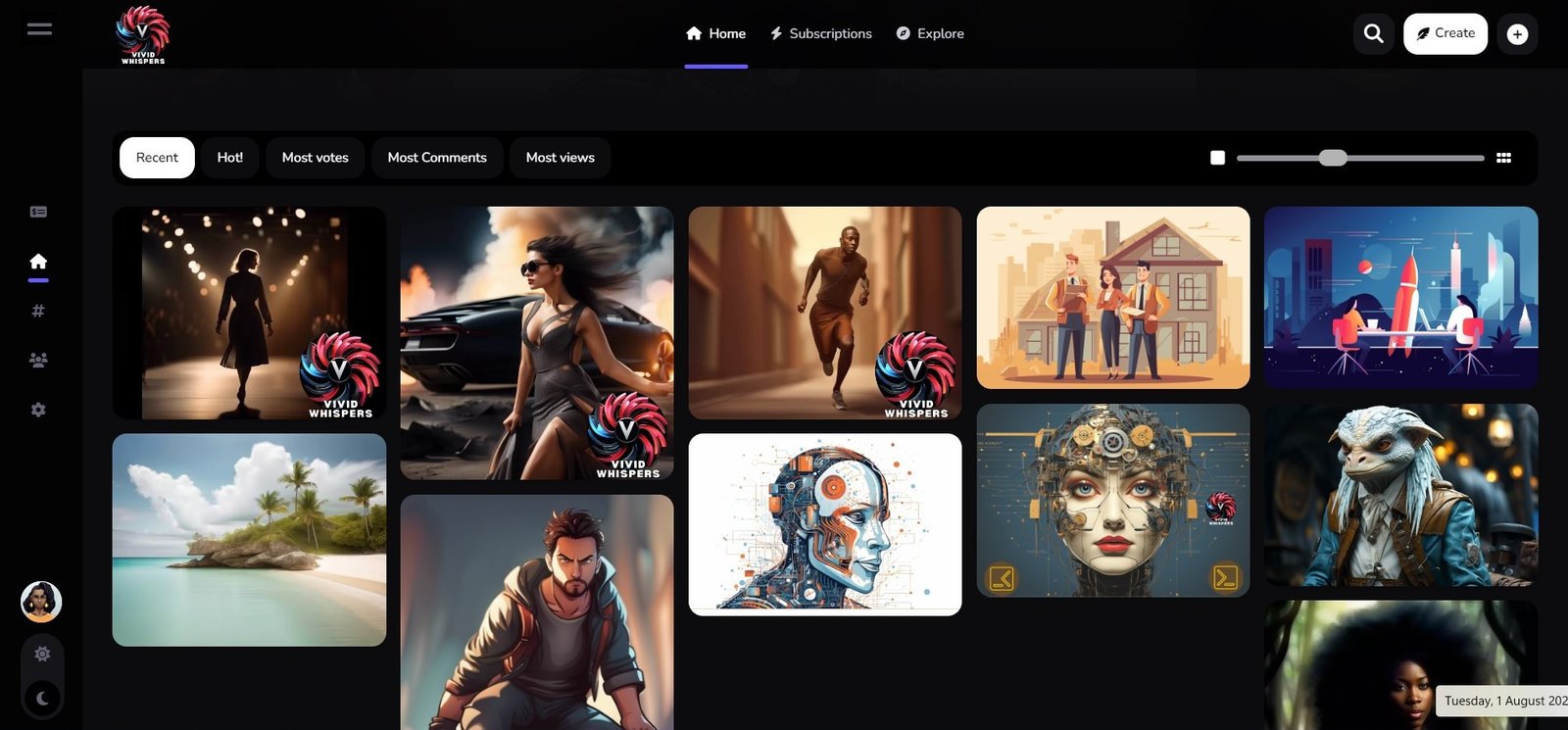Open the Explore tab in the top navigation
Screen dimensions: 1568x730
(x=930, y=33)
